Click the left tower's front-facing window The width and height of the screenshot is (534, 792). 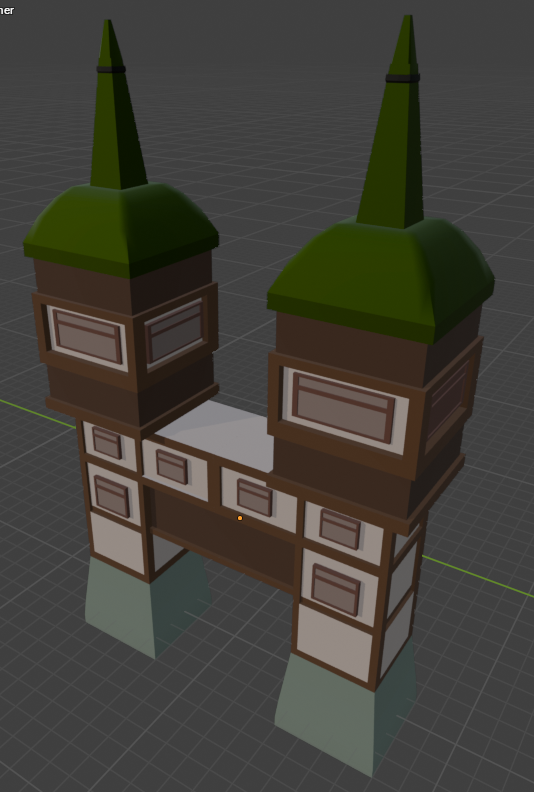click(87, 337)
